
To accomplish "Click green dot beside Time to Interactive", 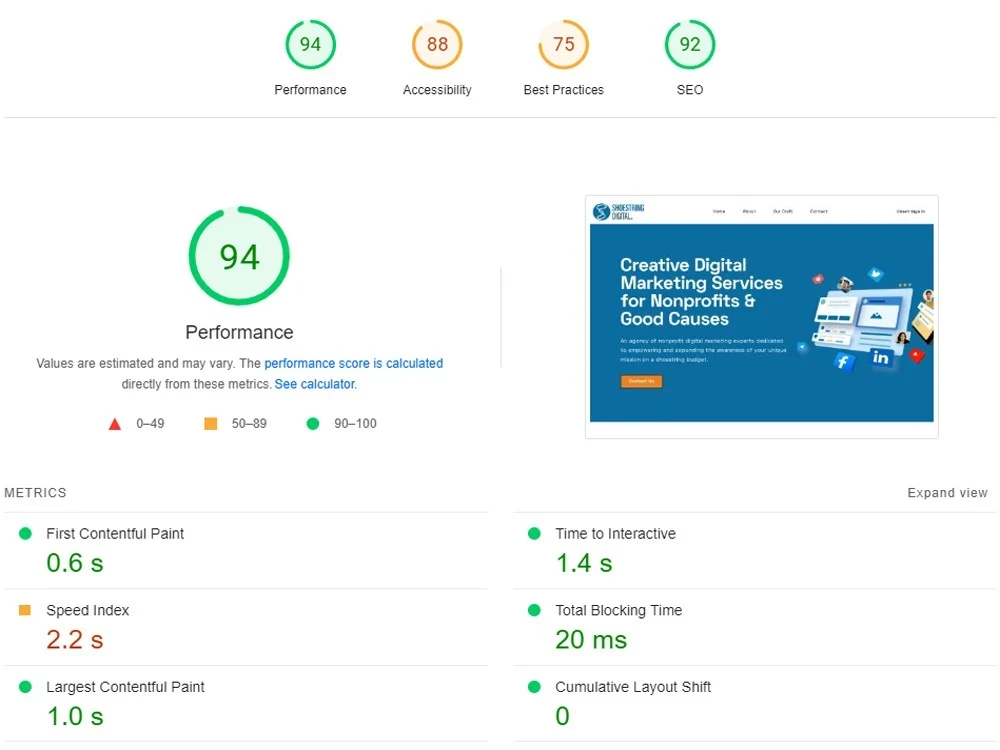I will 534,534.
